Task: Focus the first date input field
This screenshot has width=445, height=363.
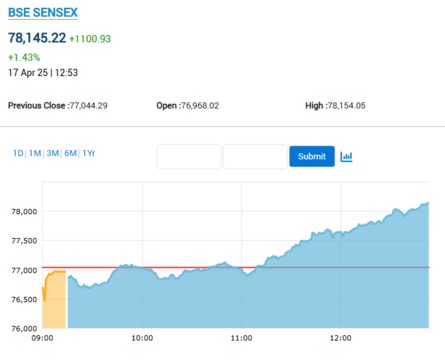Action: tap(189, 156)
